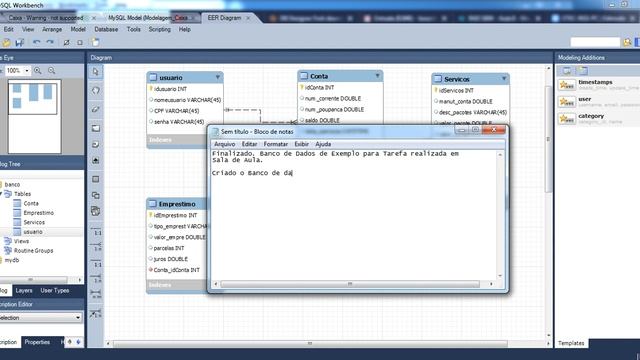Select 1:1 non-identifying relationship tool

96,231
